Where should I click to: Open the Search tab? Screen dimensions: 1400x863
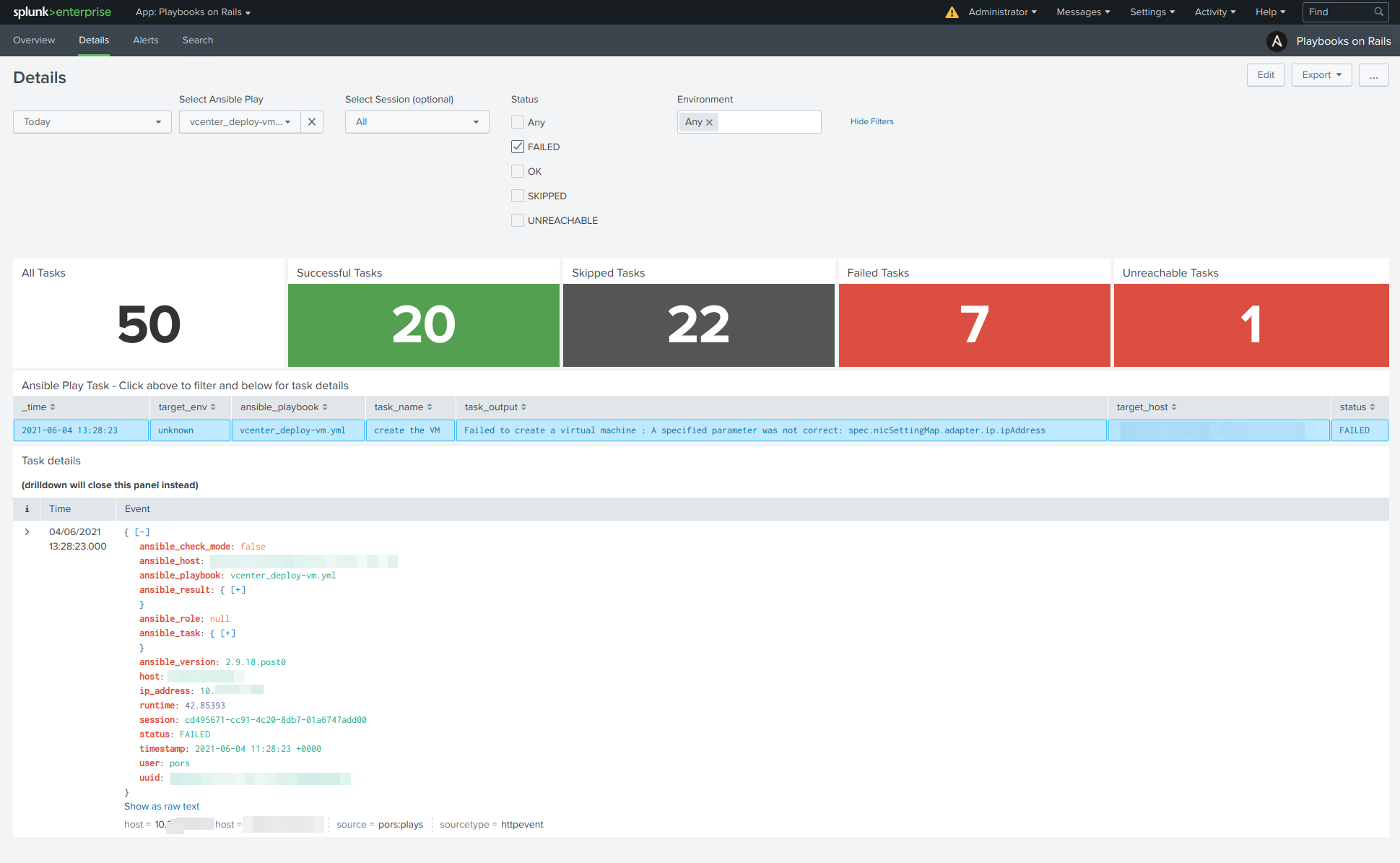pyautogui.click(x=198, y=40)
